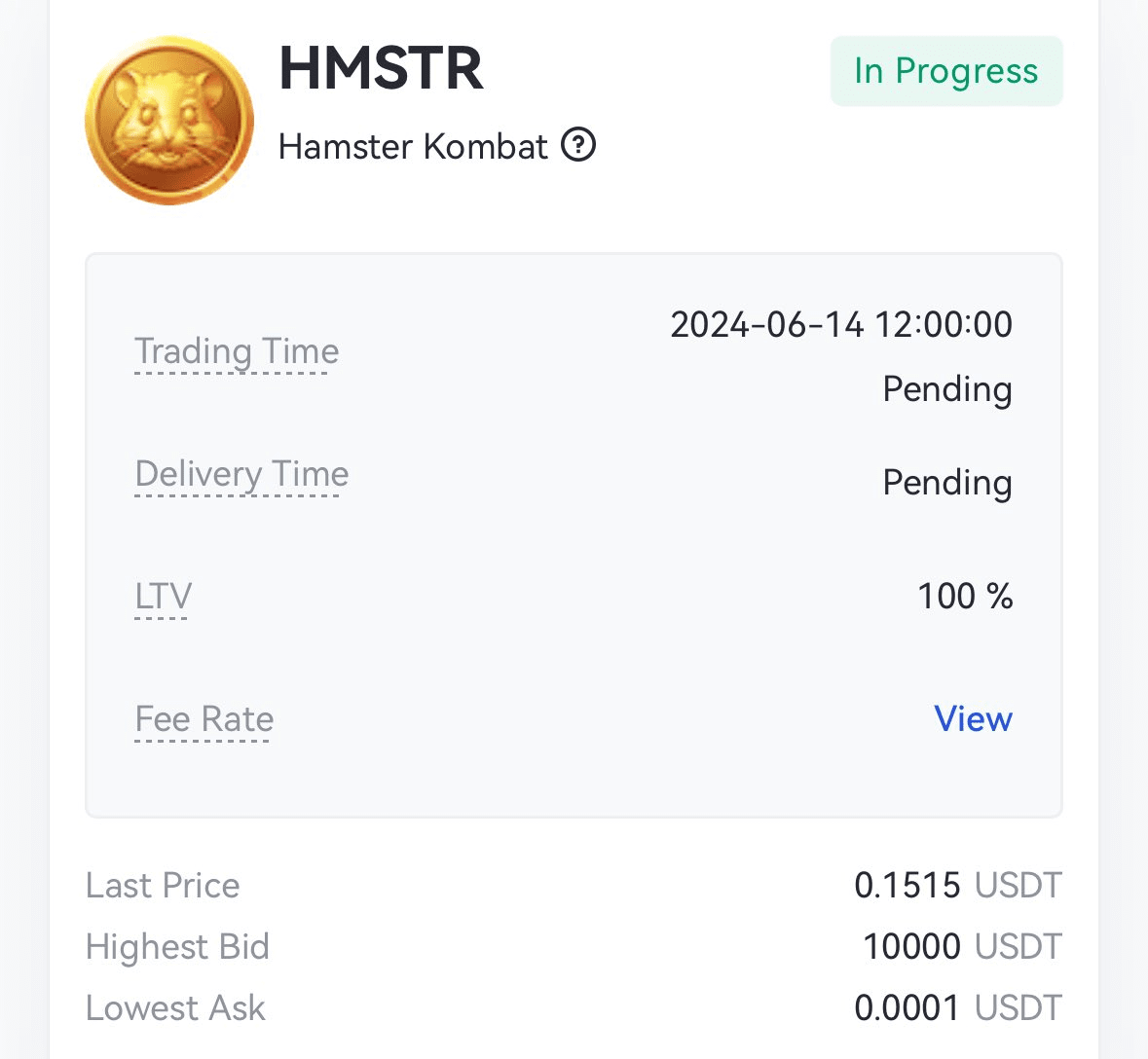The height and width of the screenshot is (1059, 1148).
Task: Click the HMSTR ticker heading
Action: (x=381, y=68)
